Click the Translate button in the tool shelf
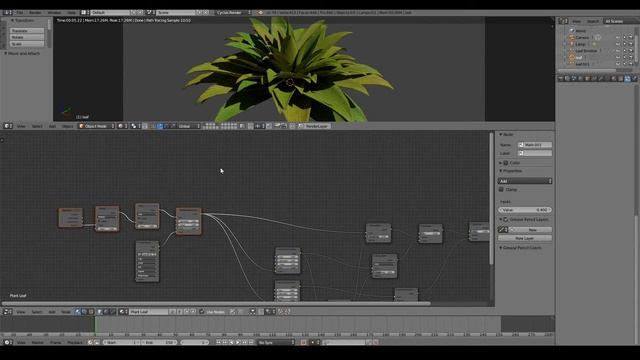The height and width of the screenshot is (360, 640). pos(27,31)
